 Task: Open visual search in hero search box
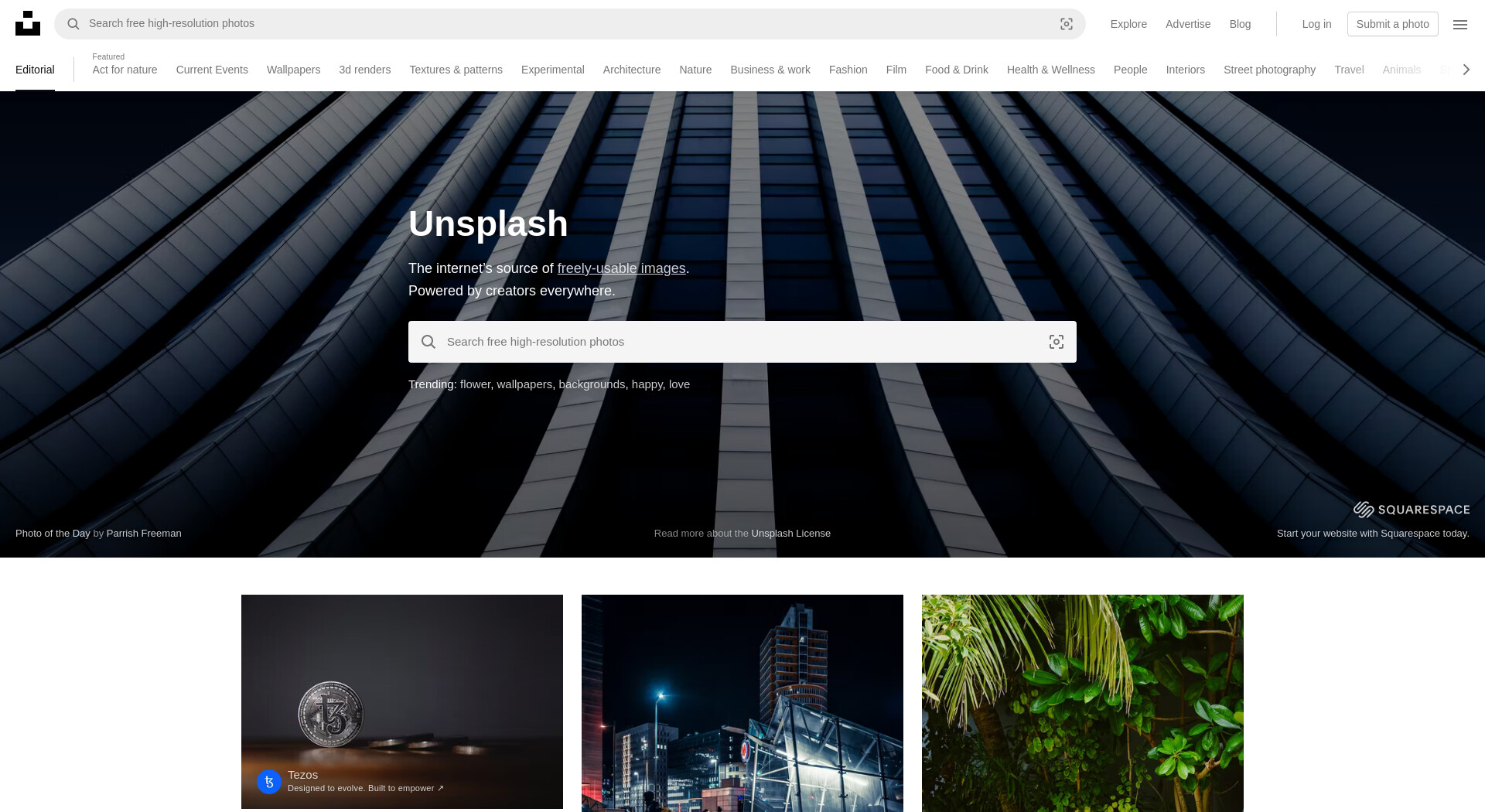coord(1057,342)
